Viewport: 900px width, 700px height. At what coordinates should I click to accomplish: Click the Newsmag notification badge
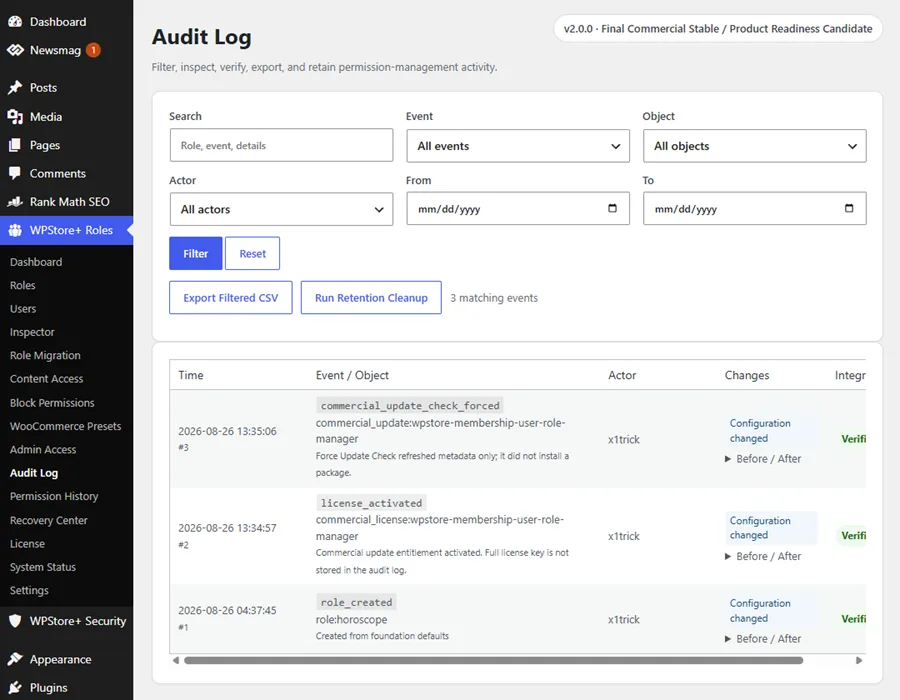(94, 50)
